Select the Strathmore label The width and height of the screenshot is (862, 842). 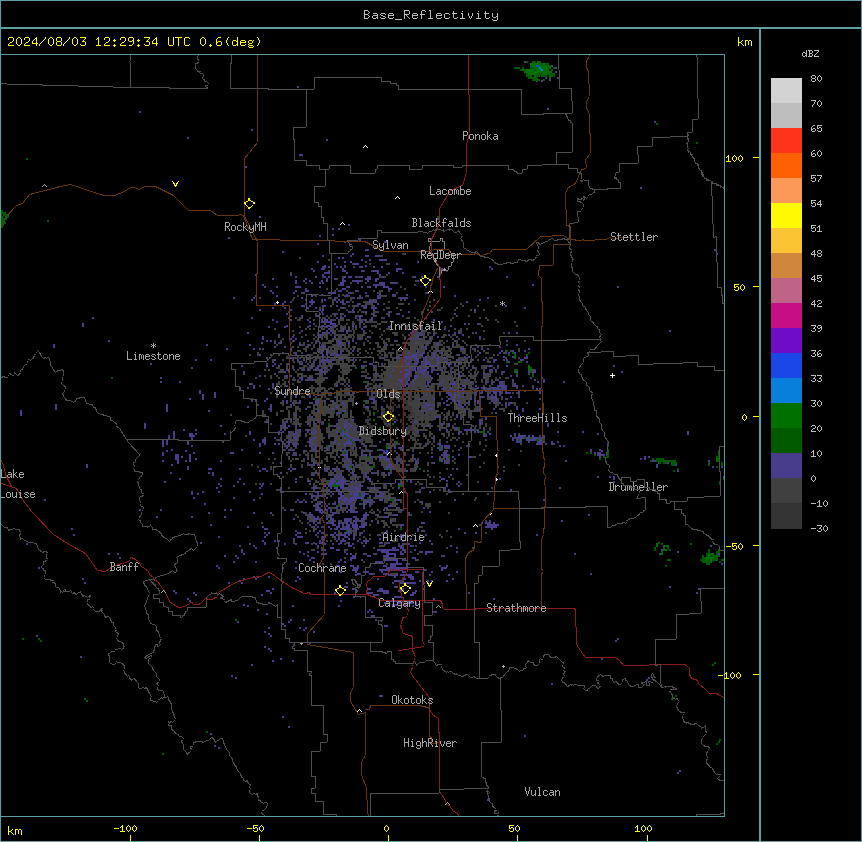516,608
